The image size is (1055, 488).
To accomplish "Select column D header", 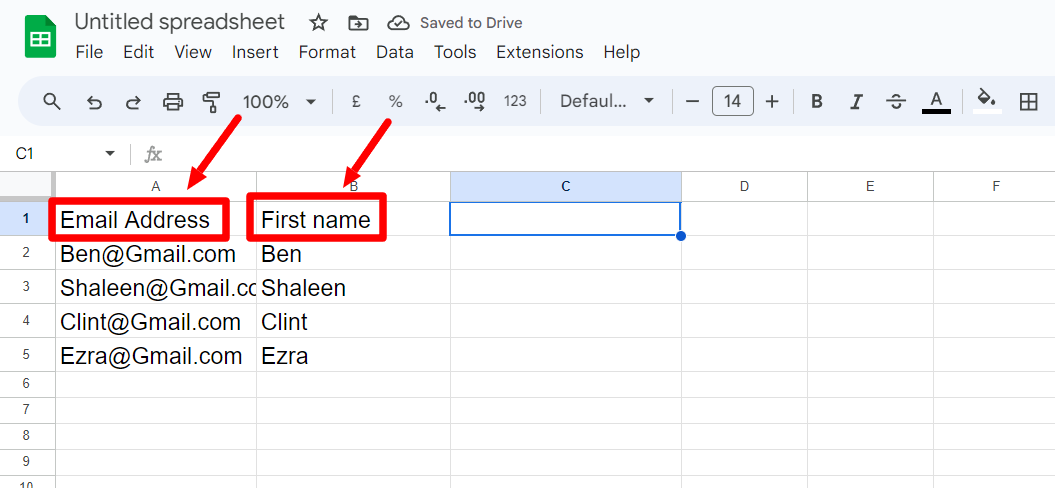I will click(x=744, y=186).
